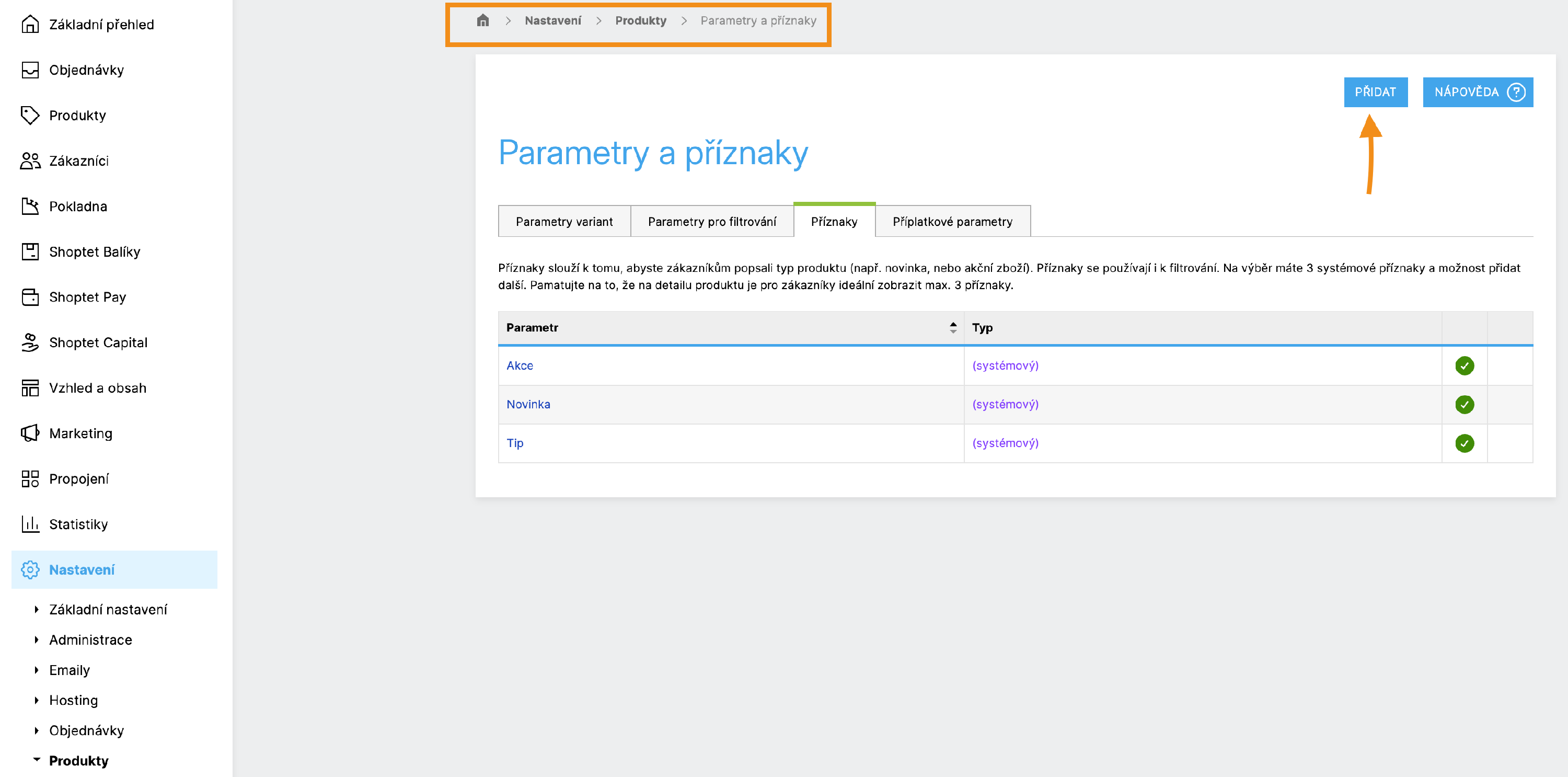Click the PŘIDAT button

coord(1375,92)
